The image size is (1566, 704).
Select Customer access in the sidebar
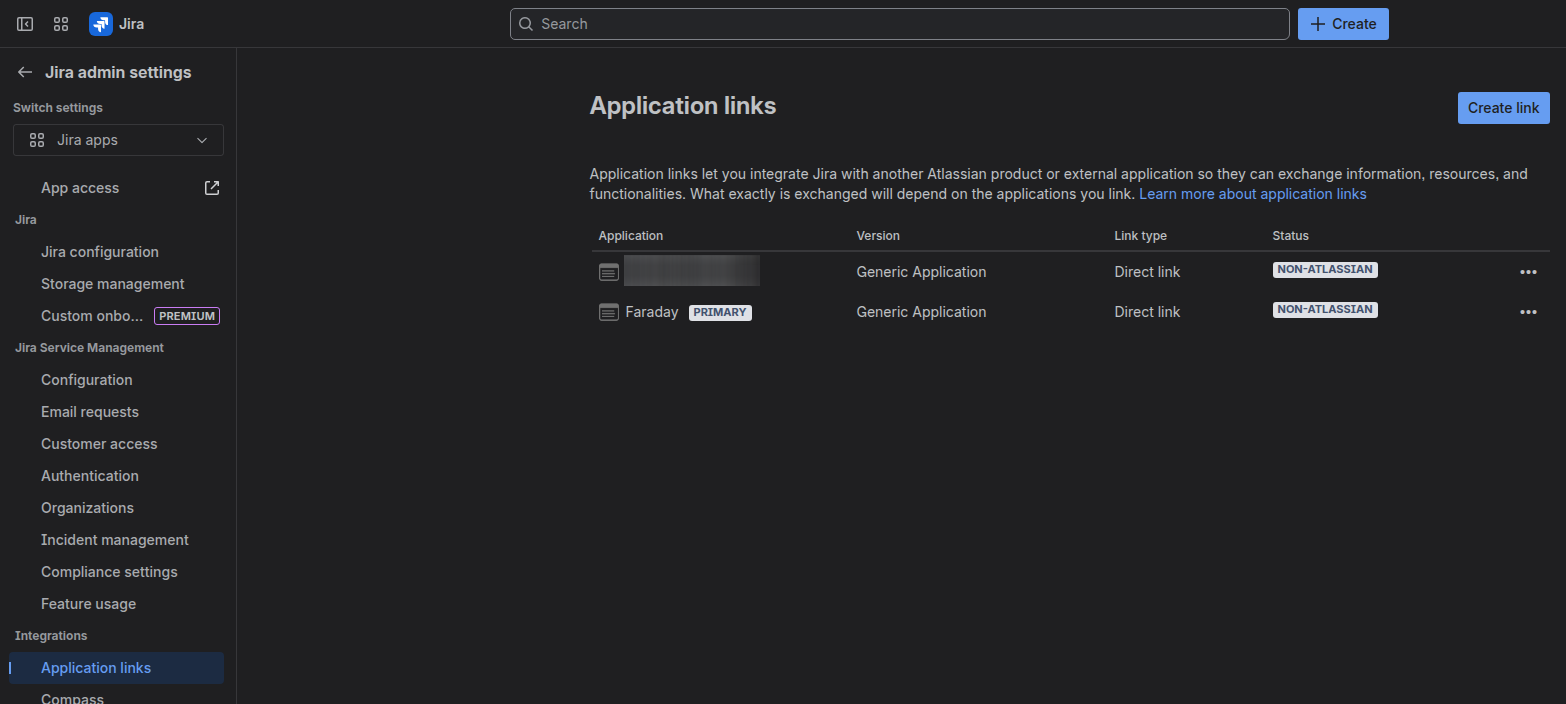pos(99,444)
